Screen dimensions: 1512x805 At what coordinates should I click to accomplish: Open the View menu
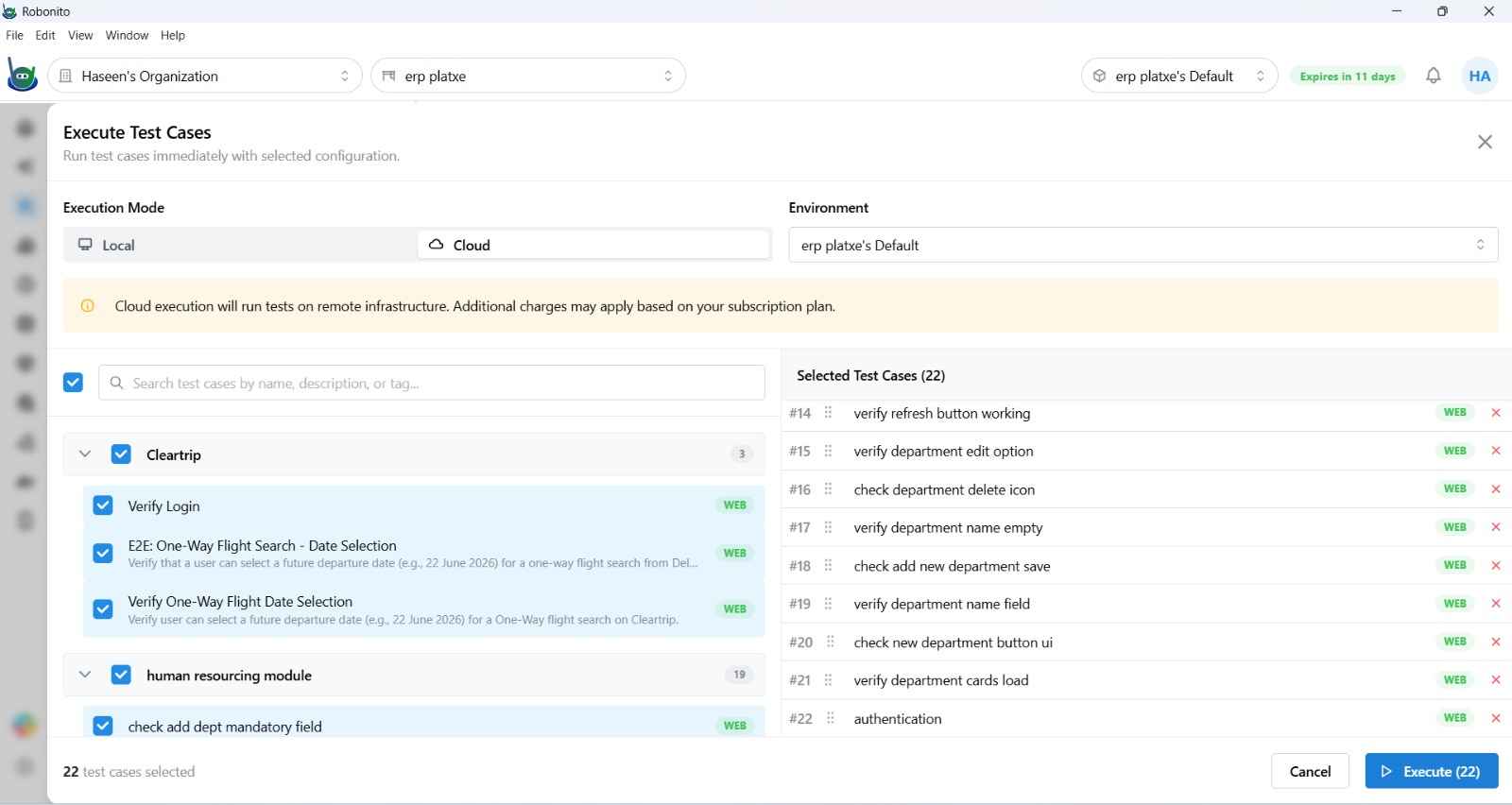[80, 35]
